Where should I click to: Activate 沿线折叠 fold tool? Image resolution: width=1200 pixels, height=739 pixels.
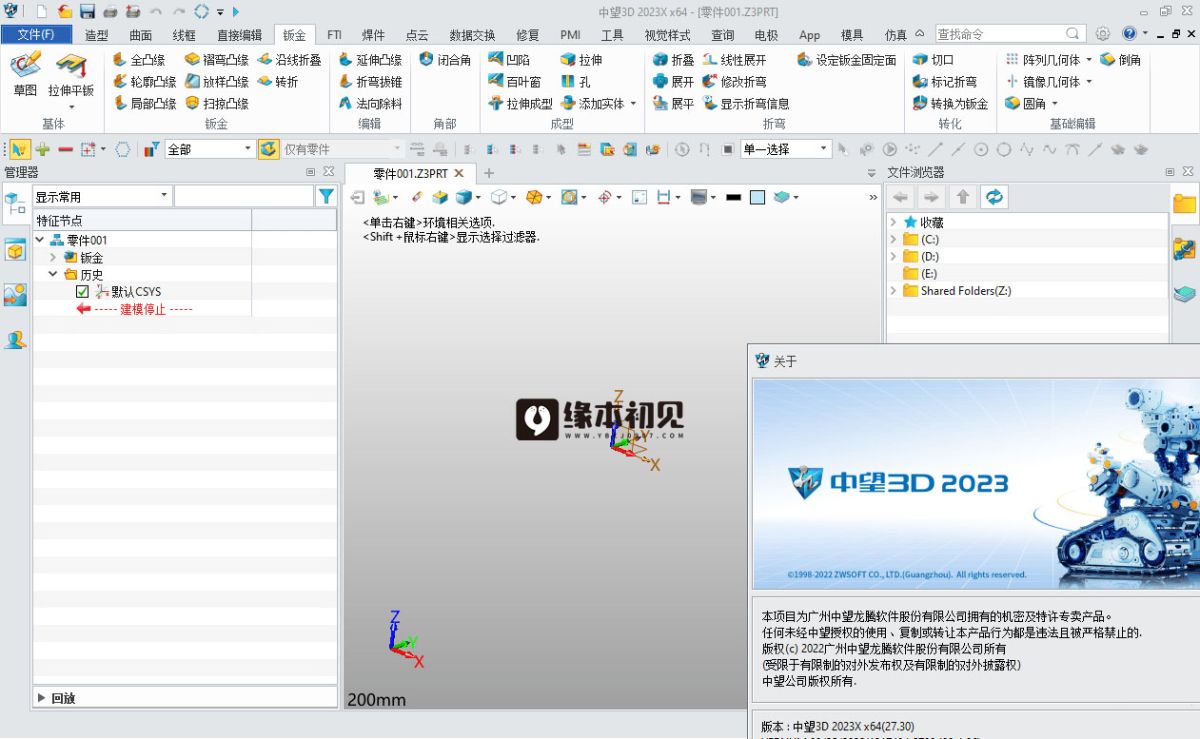289,60
